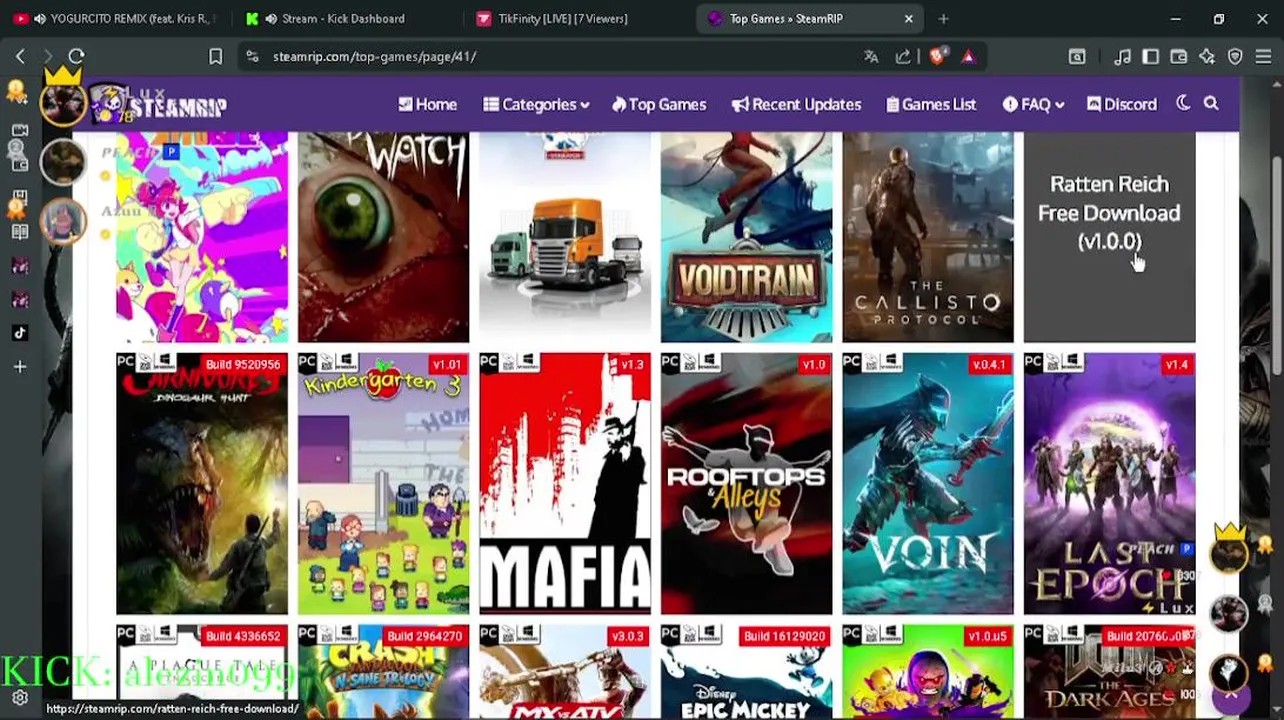Viewport: 1284px width, 720px height.
Task: Go to the Home menu item
Action: [427, 104]
